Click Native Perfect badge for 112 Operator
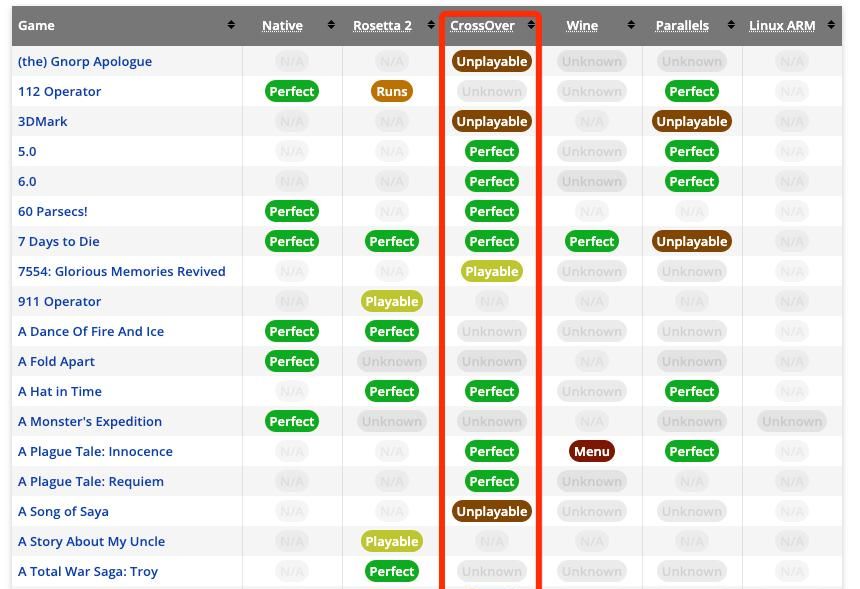 (292, 92)
